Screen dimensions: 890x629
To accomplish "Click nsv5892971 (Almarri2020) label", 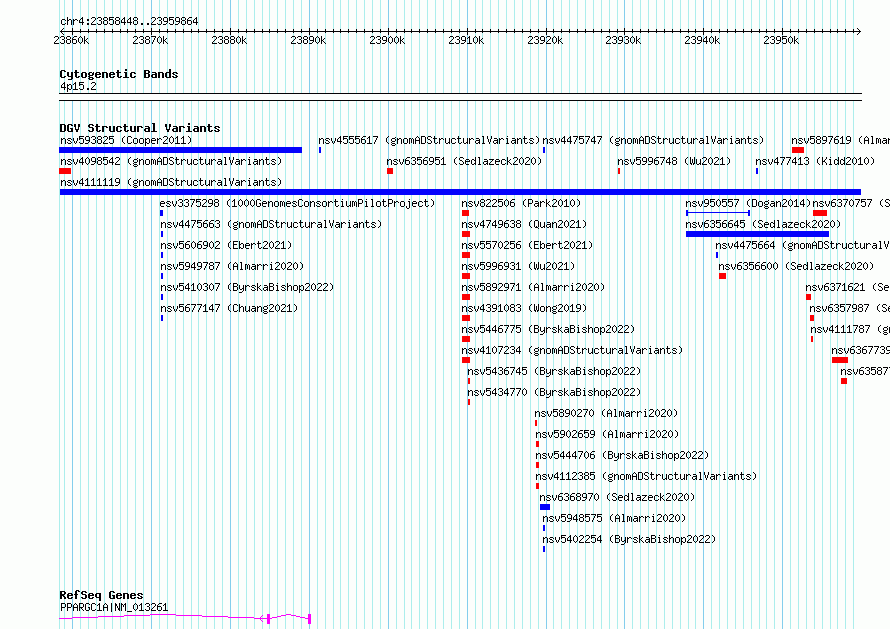I will point(533,287).
